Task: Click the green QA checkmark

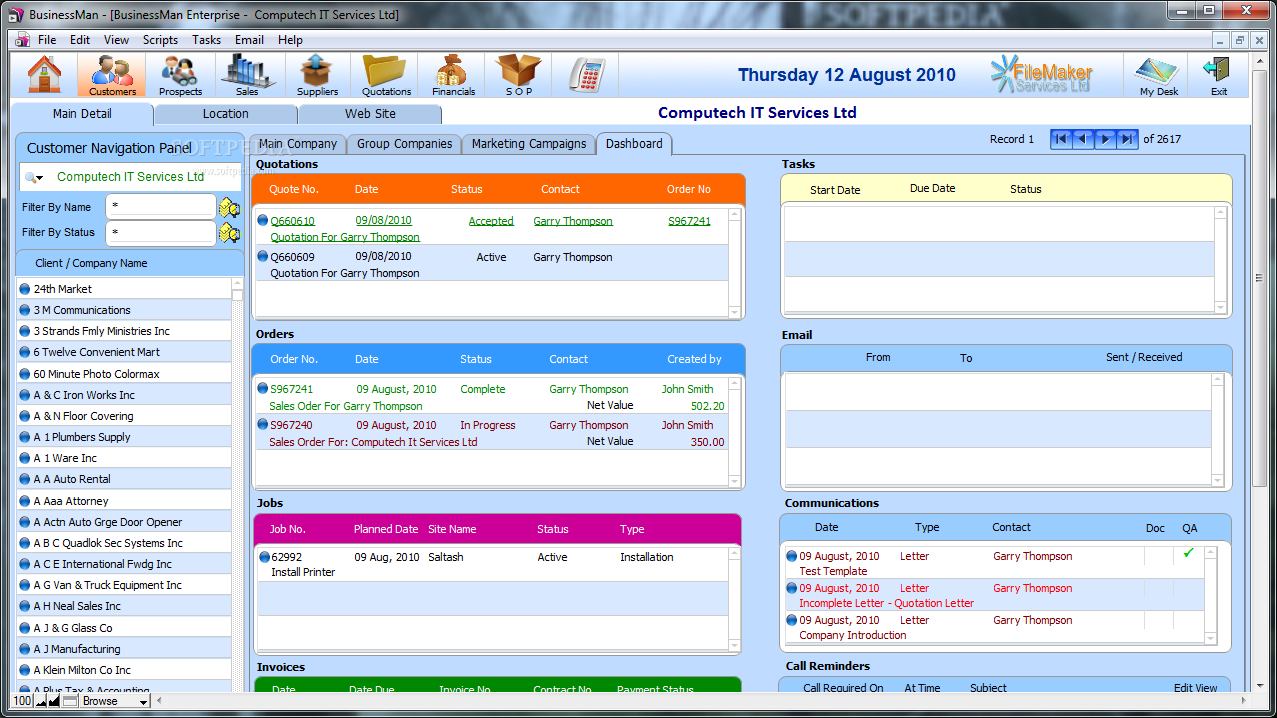Action: click(x=1189, y=552)
